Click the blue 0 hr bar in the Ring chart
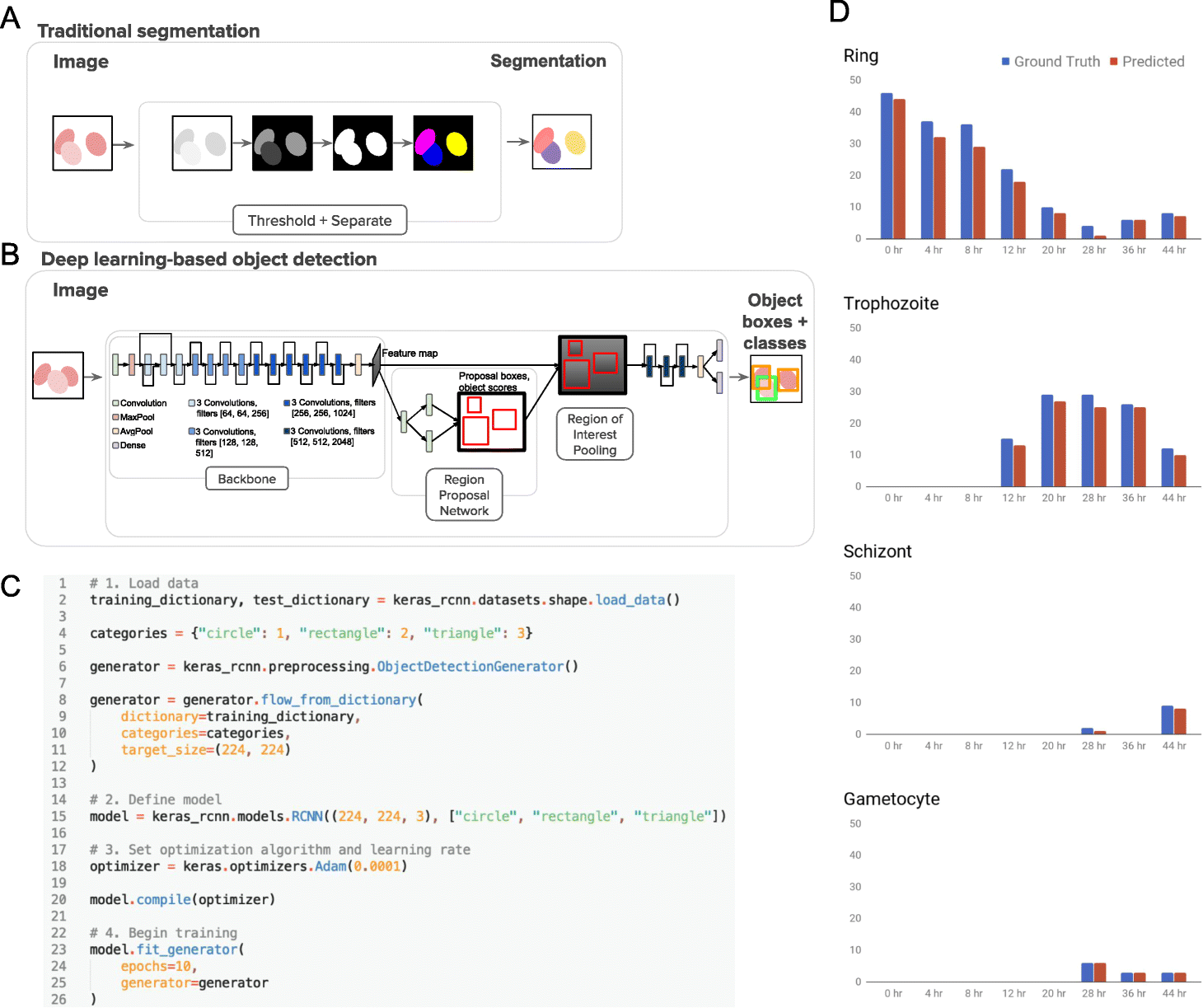 point(887,166)
